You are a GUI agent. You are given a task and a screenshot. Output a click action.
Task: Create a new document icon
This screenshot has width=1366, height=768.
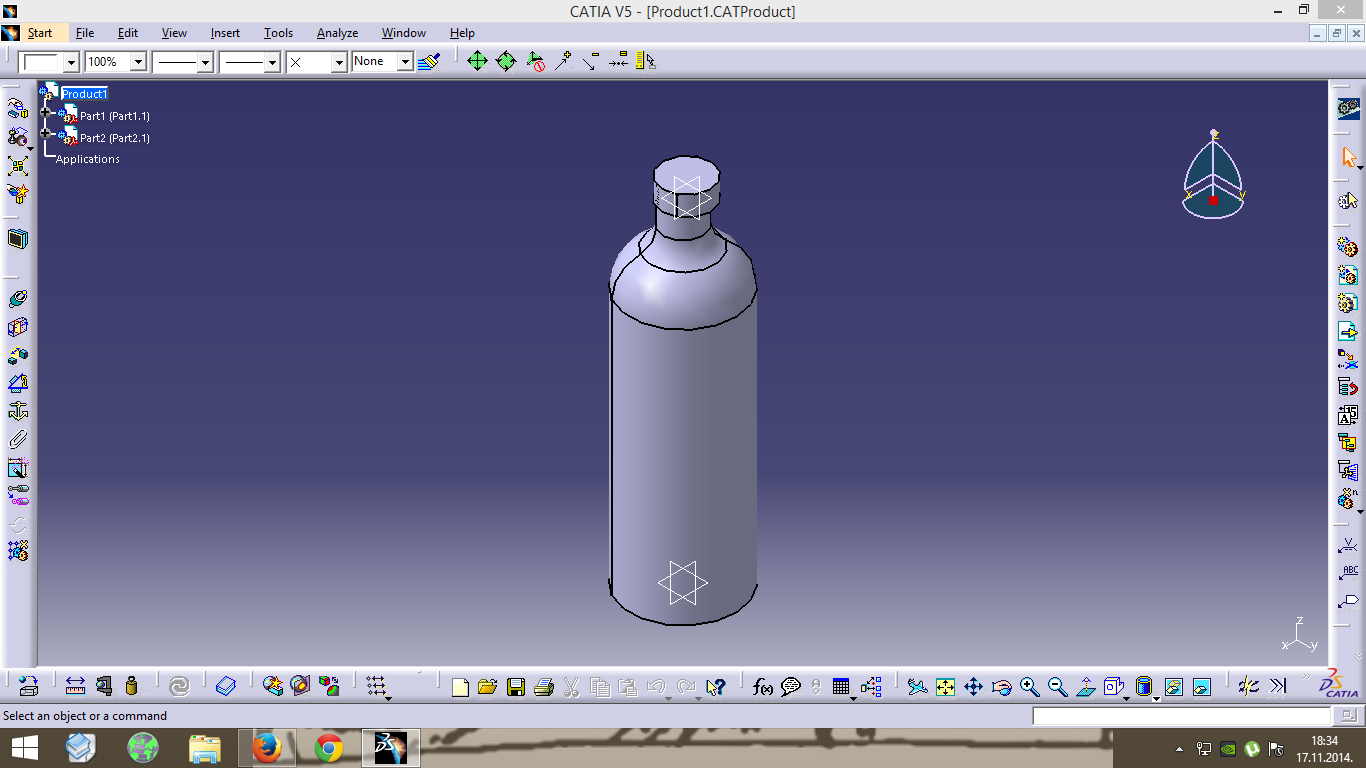(460, 687)
